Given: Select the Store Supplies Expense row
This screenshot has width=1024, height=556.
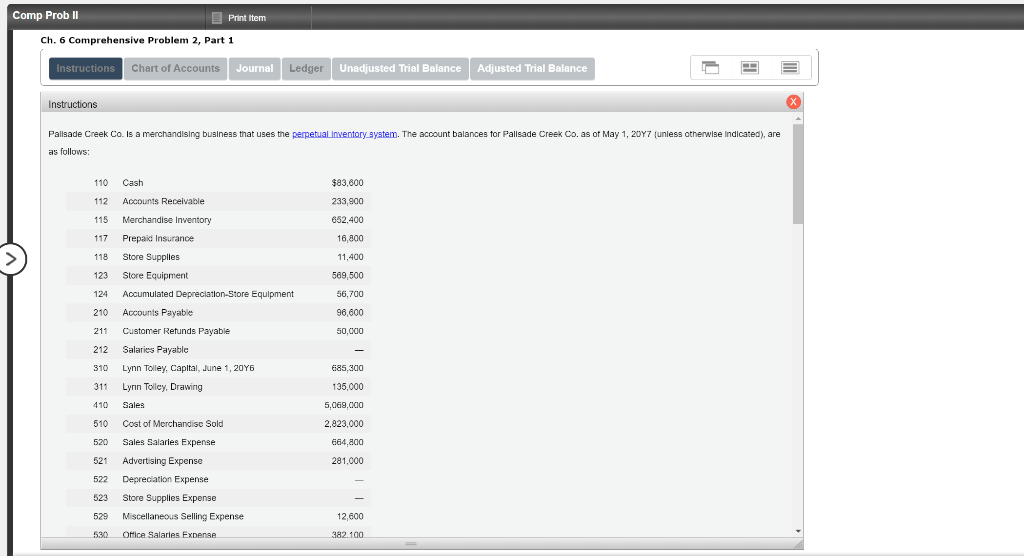Looking at the screenshot, I should point(218,498).
